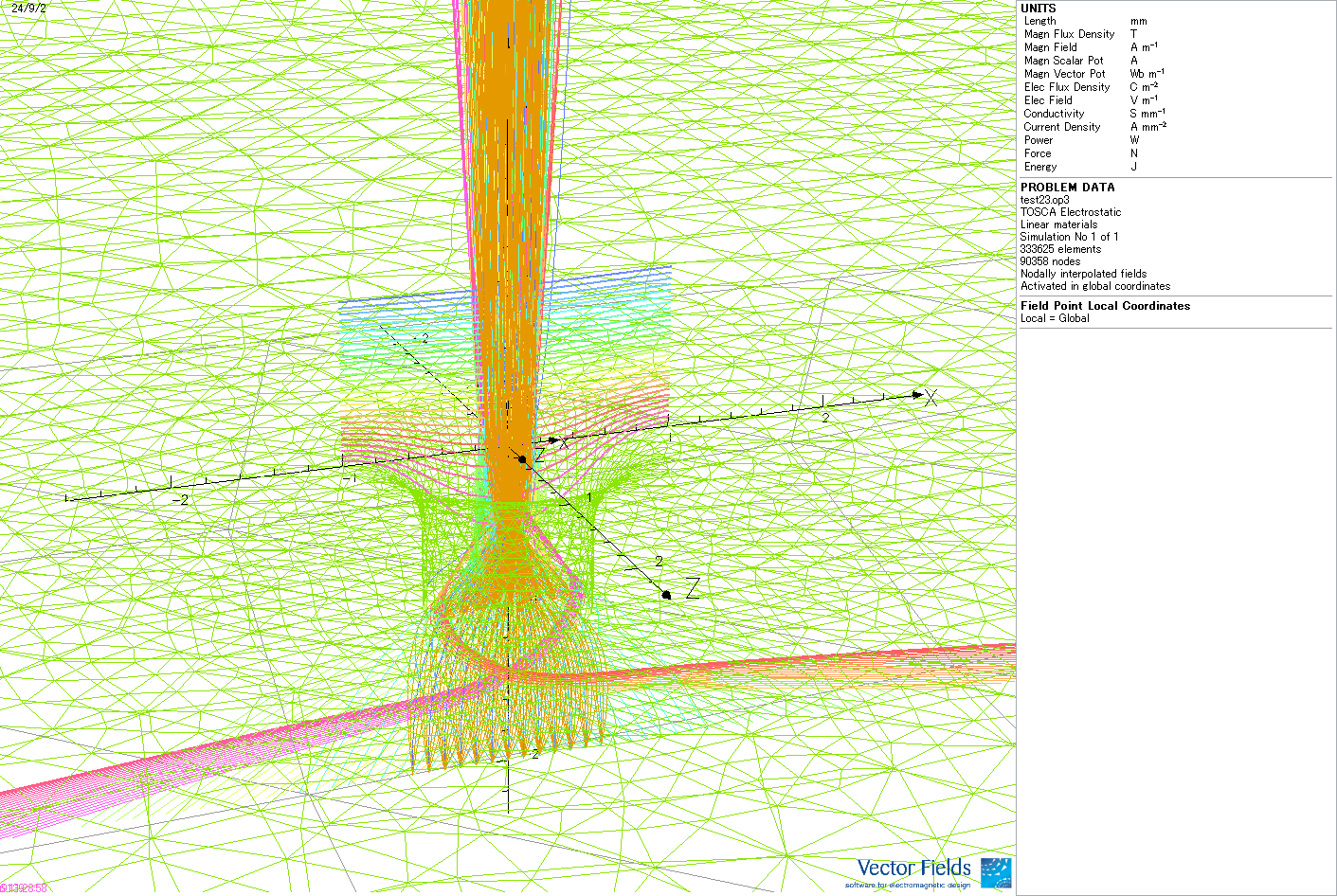
Task: Click the 333625 elements line
Action: coord(1060,249)
